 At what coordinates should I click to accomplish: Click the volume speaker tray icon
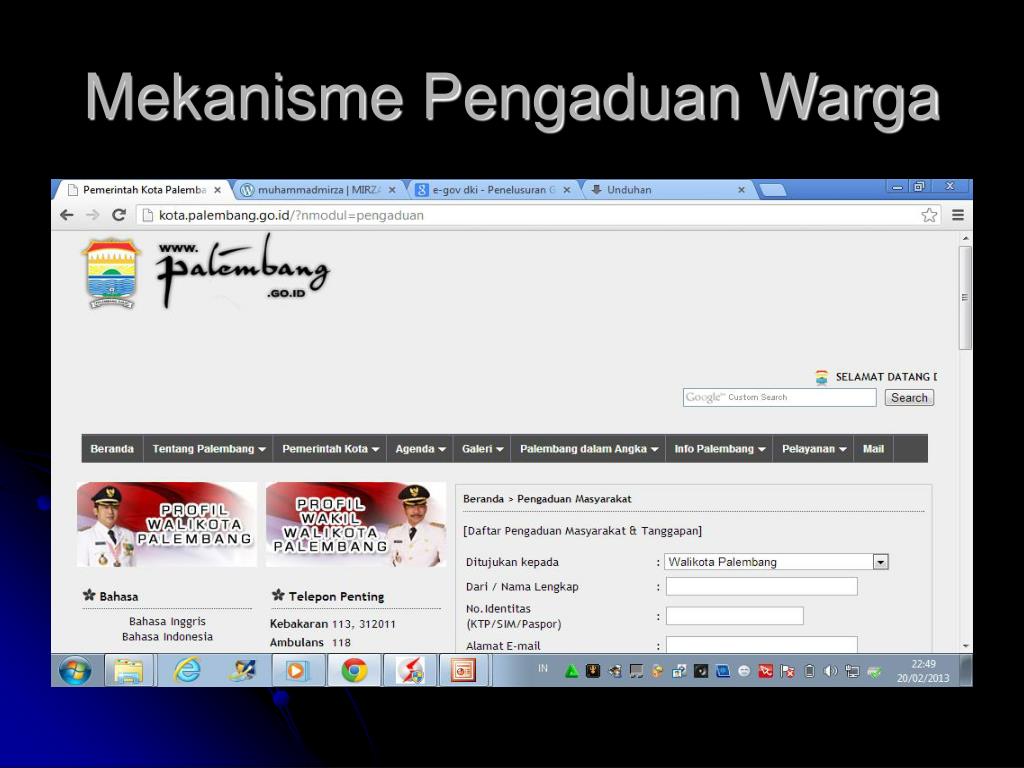[831, 671]
